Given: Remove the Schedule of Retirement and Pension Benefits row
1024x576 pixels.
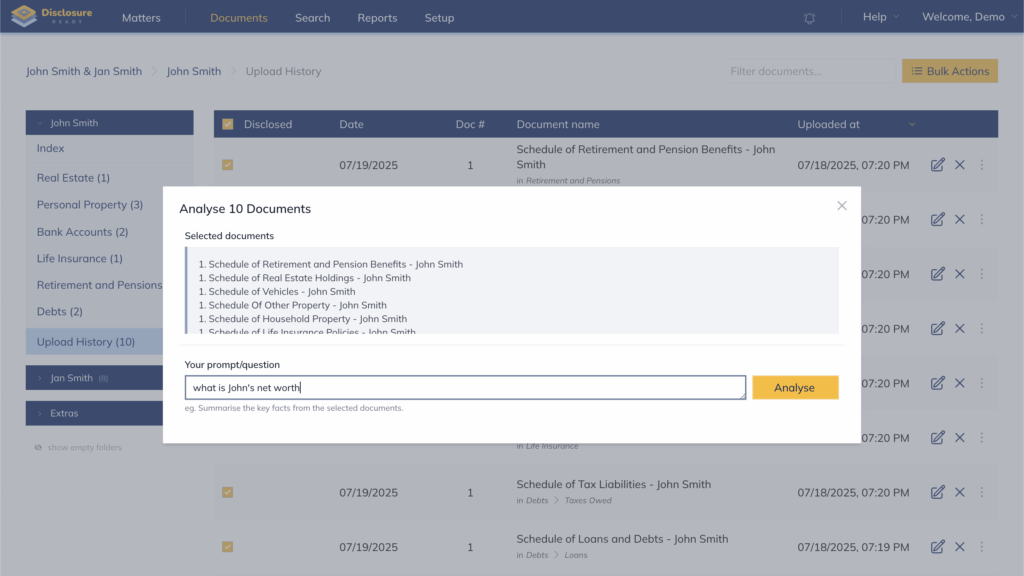Looking at the screenshot, I should 959,165.
